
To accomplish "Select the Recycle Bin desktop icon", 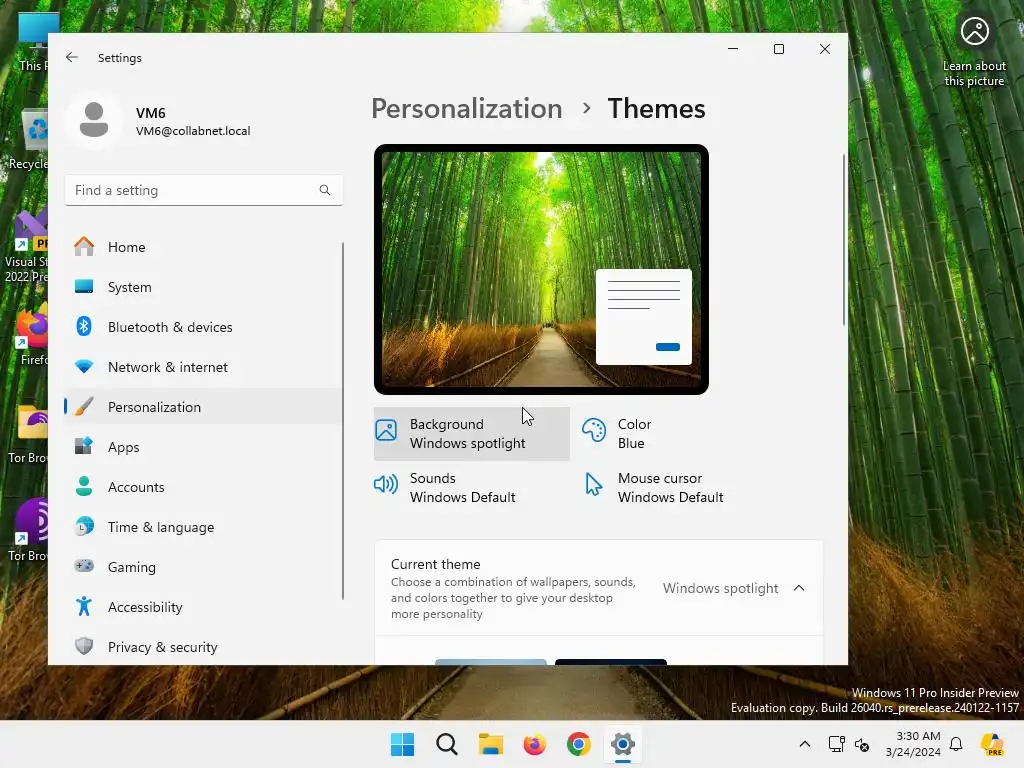I will point(29,139).
